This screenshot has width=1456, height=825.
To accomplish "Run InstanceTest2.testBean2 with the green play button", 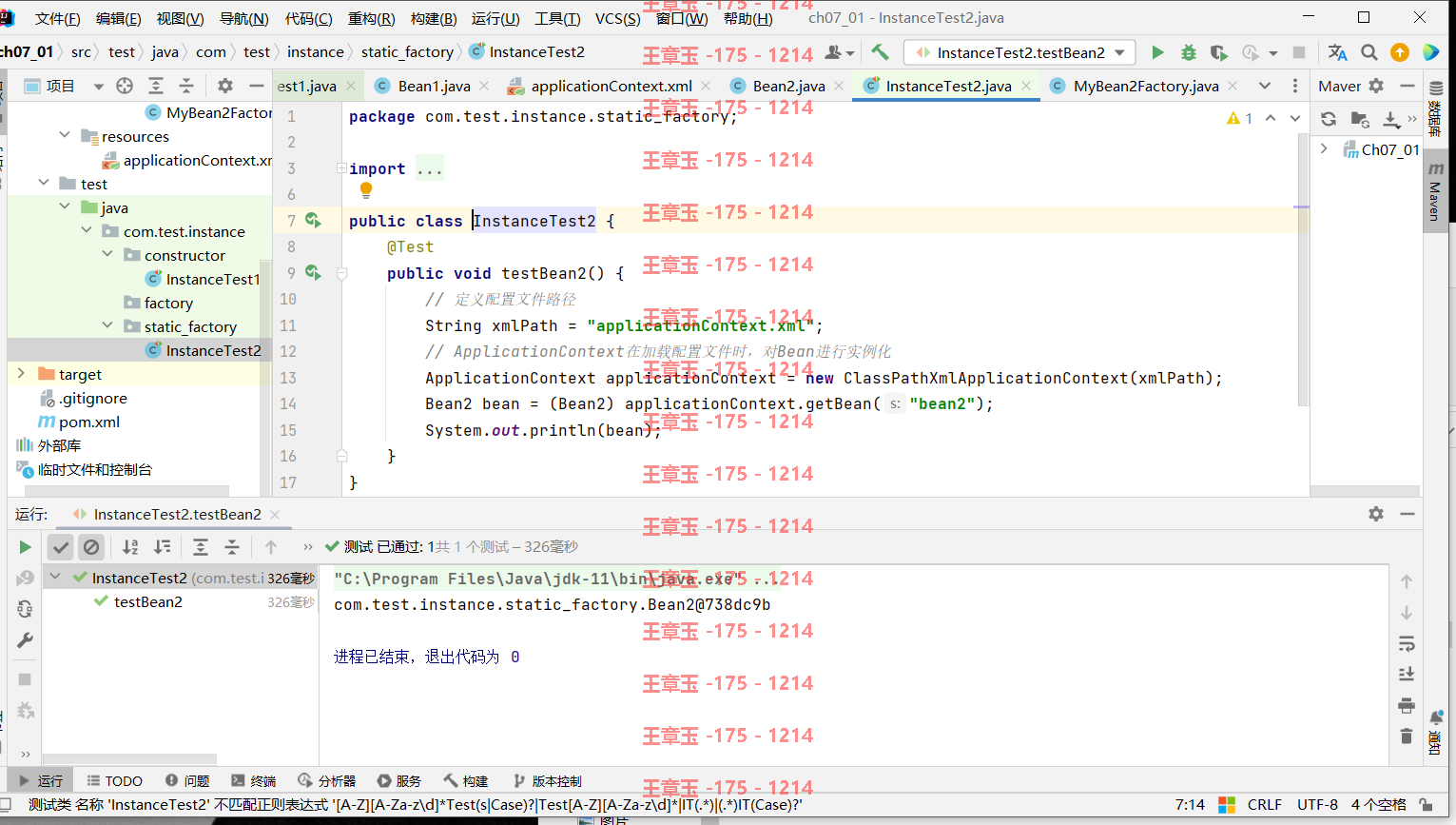I will tap(1157, 52).
